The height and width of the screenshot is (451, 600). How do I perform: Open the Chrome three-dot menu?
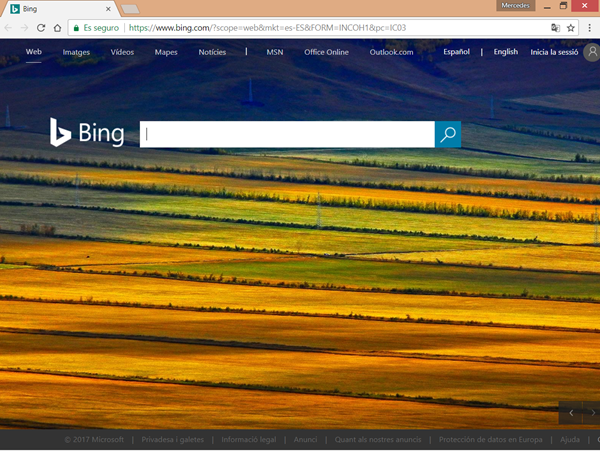click(x=589, y=28)
